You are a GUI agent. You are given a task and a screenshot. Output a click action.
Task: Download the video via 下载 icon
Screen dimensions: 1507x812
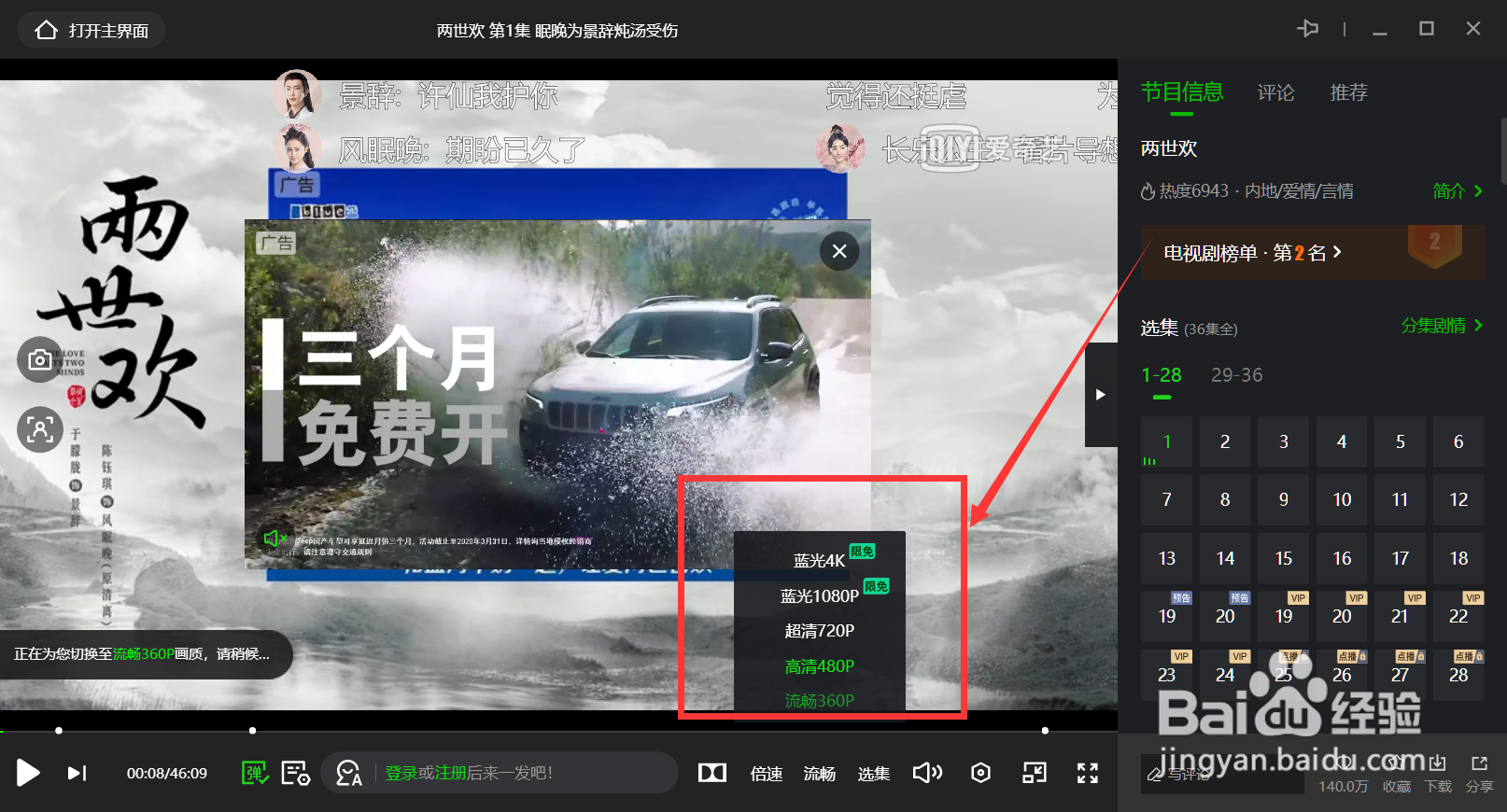(x=1438, y=775)
